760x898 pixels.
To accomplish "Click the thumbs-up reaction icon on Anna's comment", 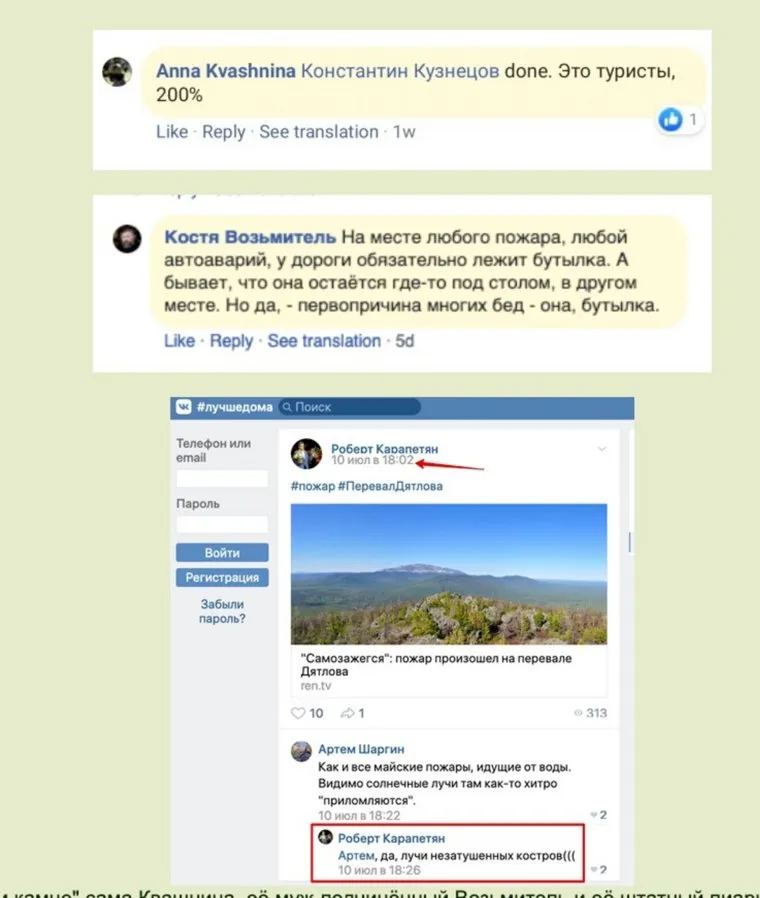I will tap(670, 119).
